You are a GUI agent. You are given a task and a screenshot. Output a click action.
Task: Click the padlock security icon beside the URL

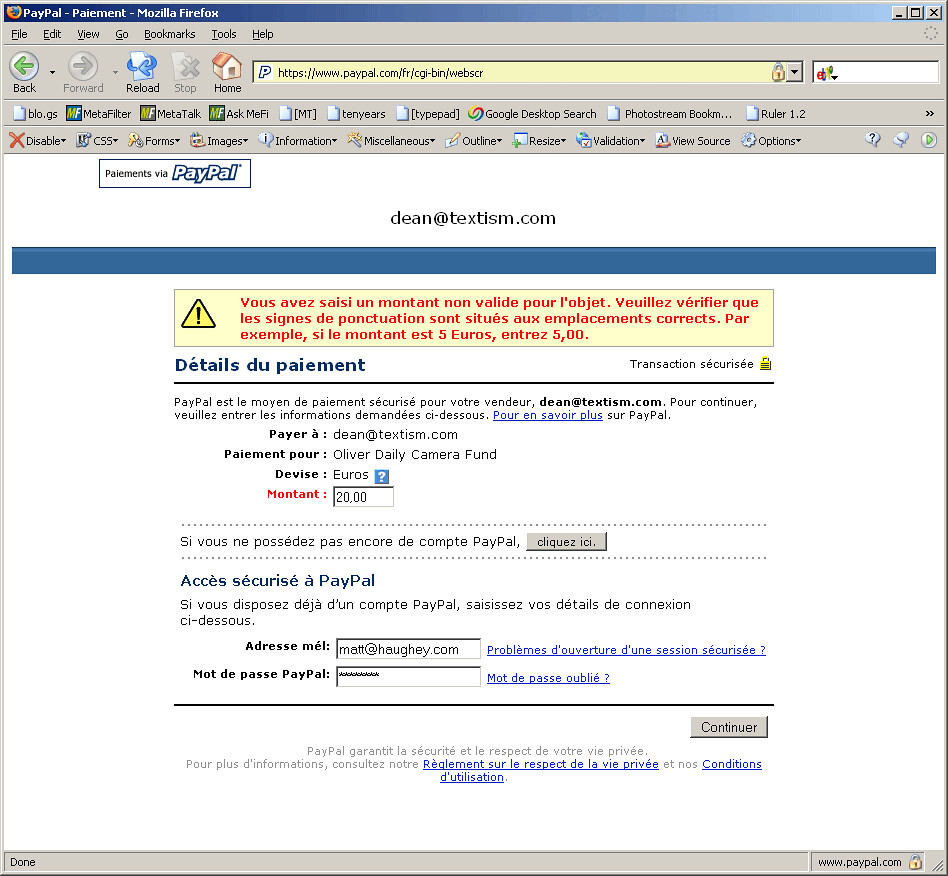pos(777,72)
